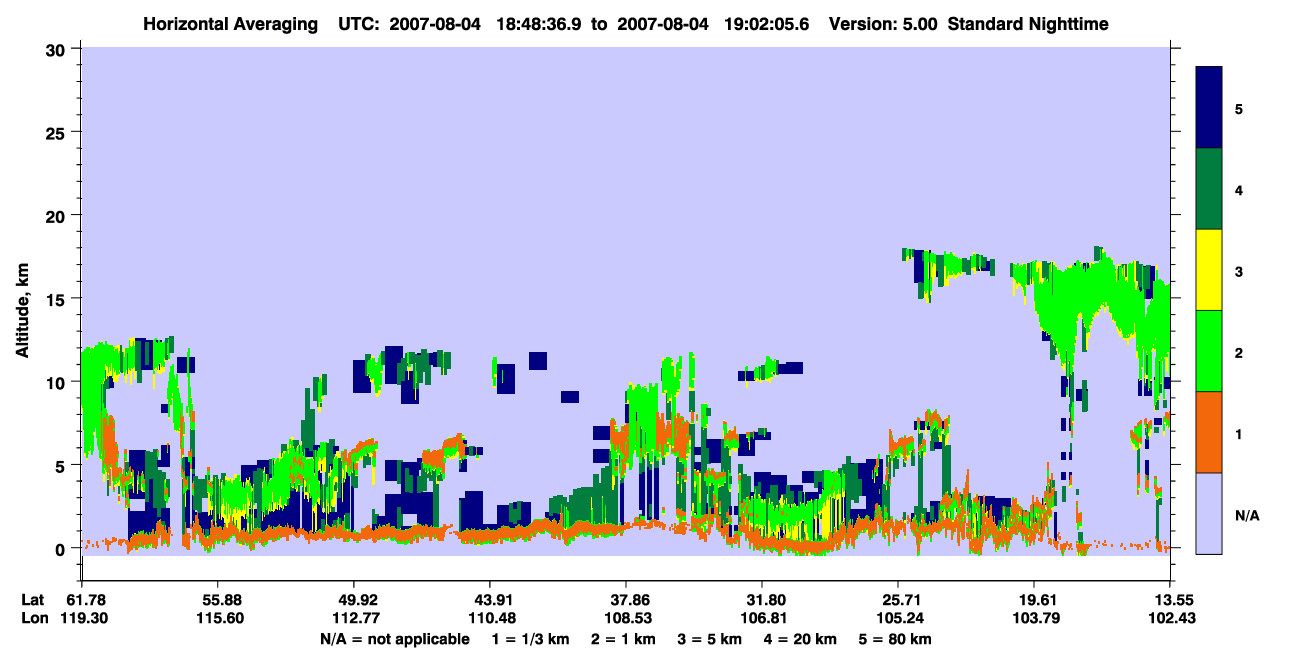Click the 'Lon' row label
Screen dimensions: 1300x667
pyautogui.click(x=33, y=618)
